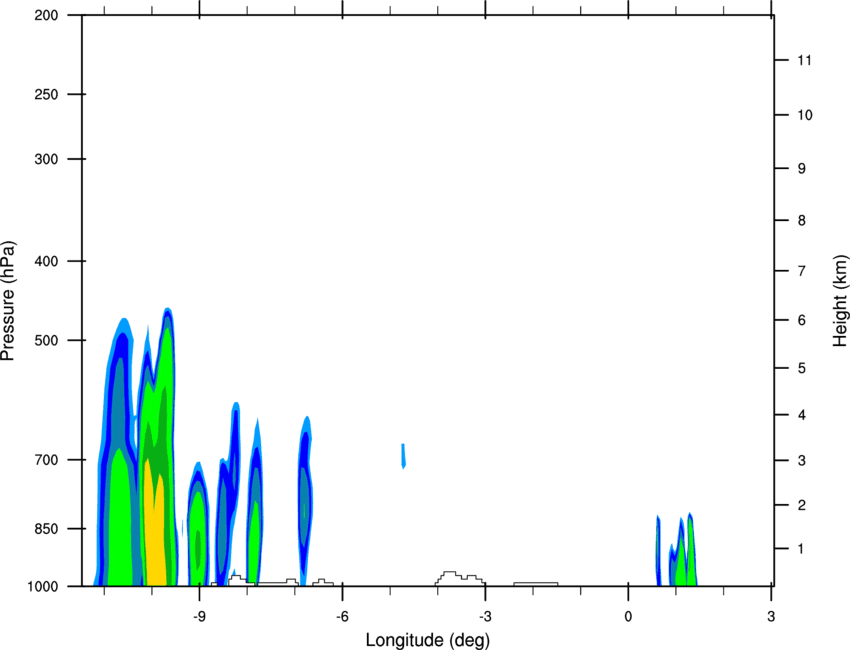Select the 200 pressure tick label

46,15
